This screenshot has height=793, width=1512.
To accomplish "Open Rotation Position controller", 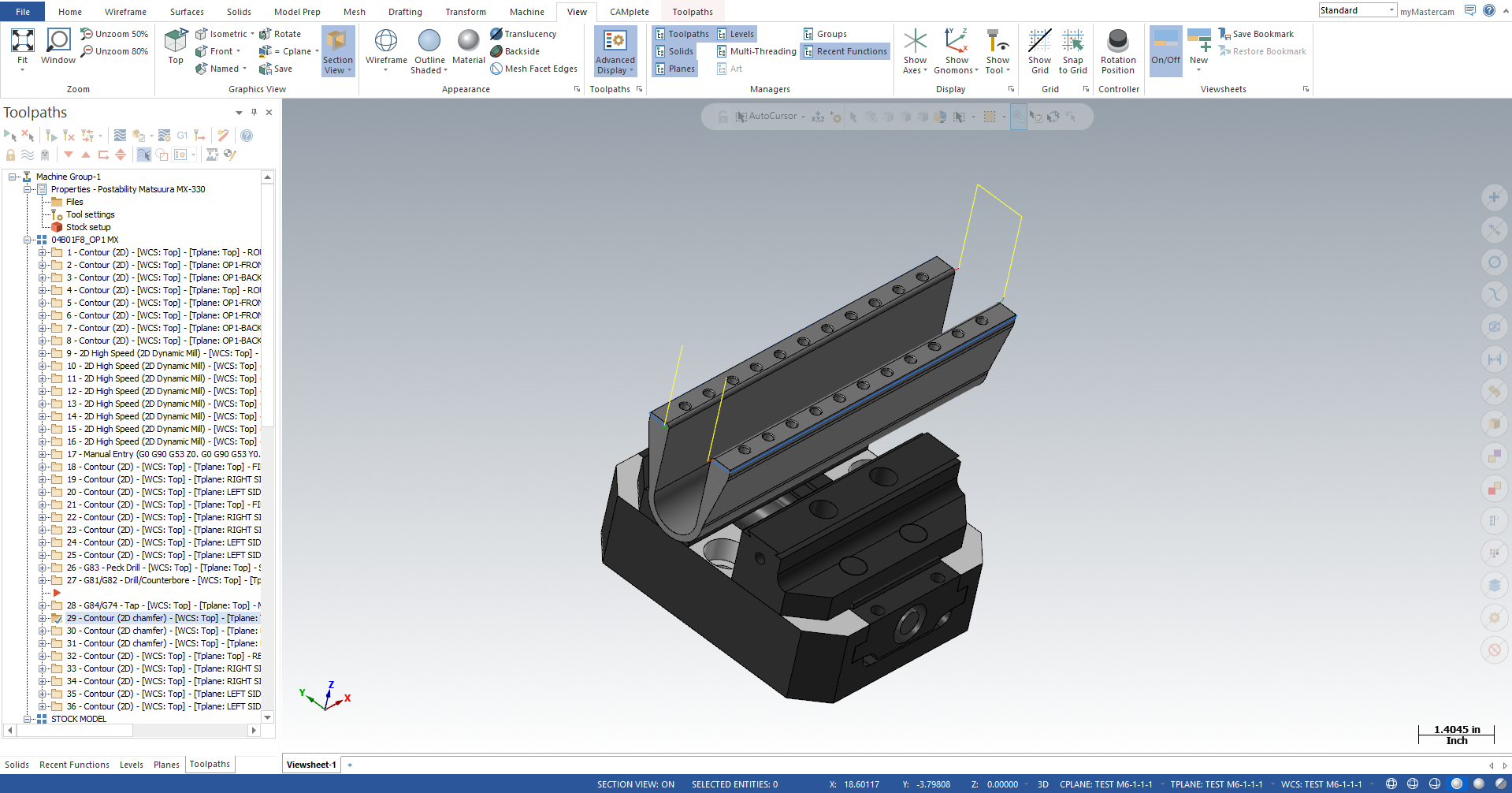I will (1117, 41).
